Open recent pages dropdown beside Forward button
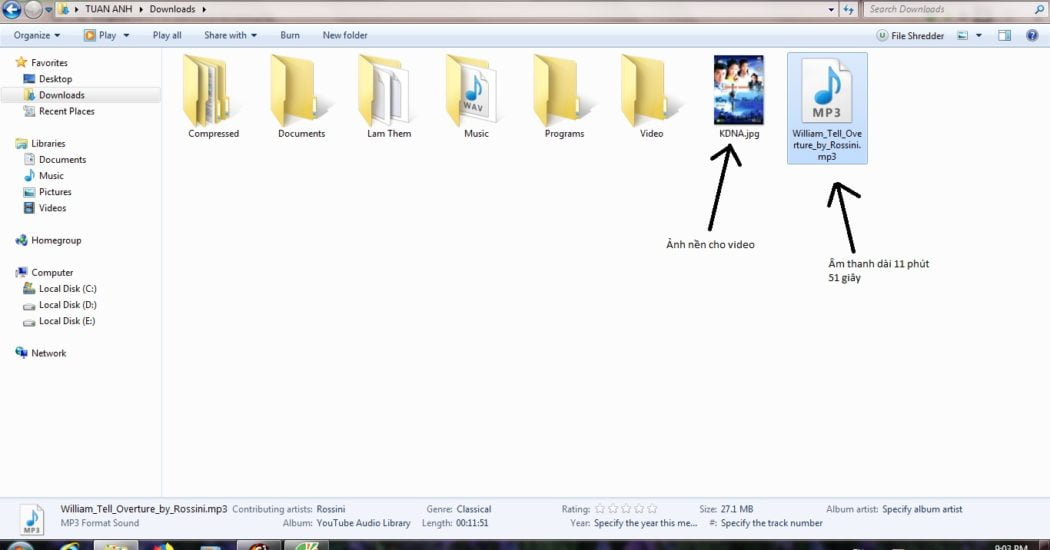 click(48, 9)
